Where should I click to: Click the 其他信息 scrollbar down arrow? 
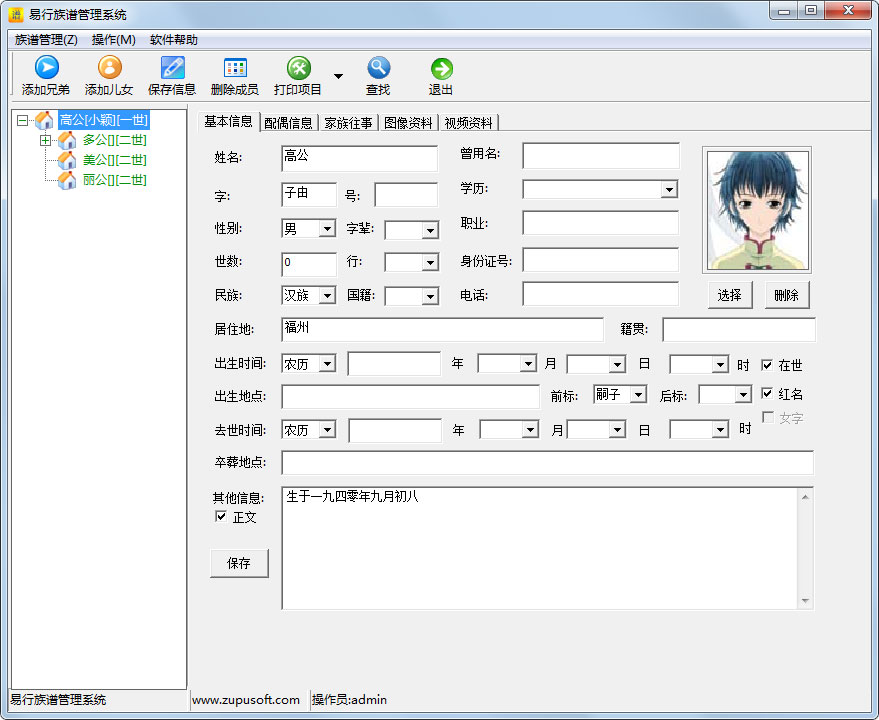click(805, 601)
